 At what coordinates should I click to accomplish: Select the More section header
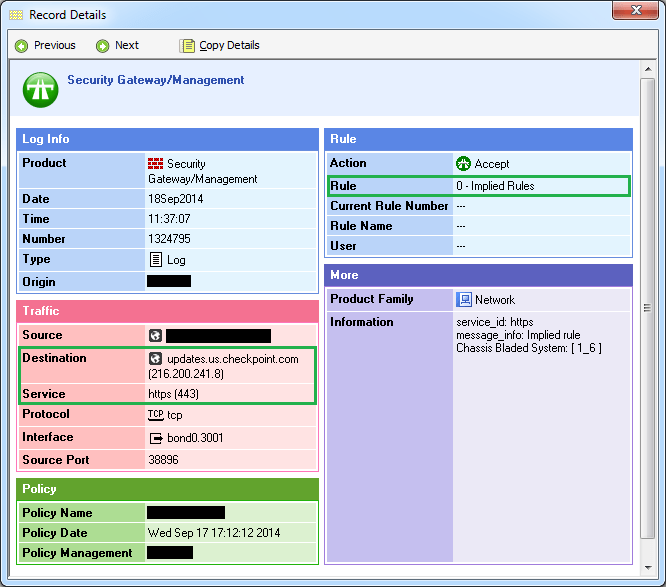pyautogui.click(x=478, y=275)
